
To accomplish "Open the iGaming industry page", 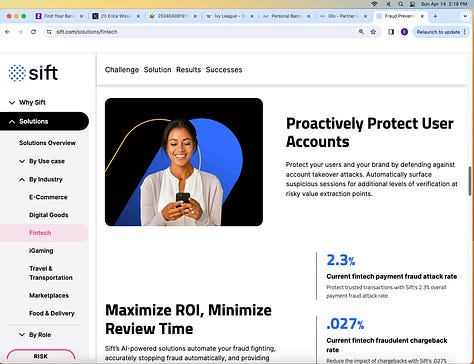I will (x=41, y=251).
